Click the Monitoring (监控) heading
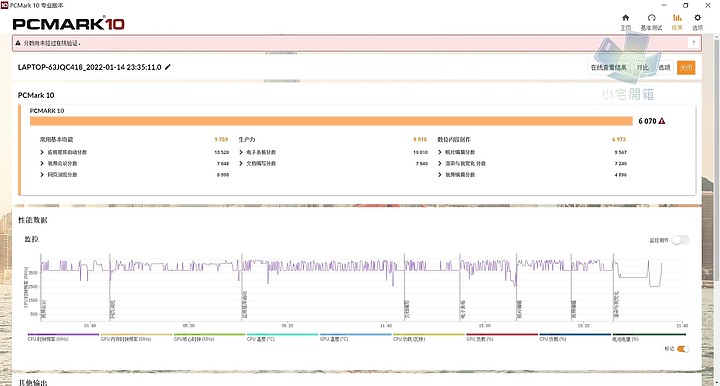This screenshot has width=720, height=386. pos(31,239)
